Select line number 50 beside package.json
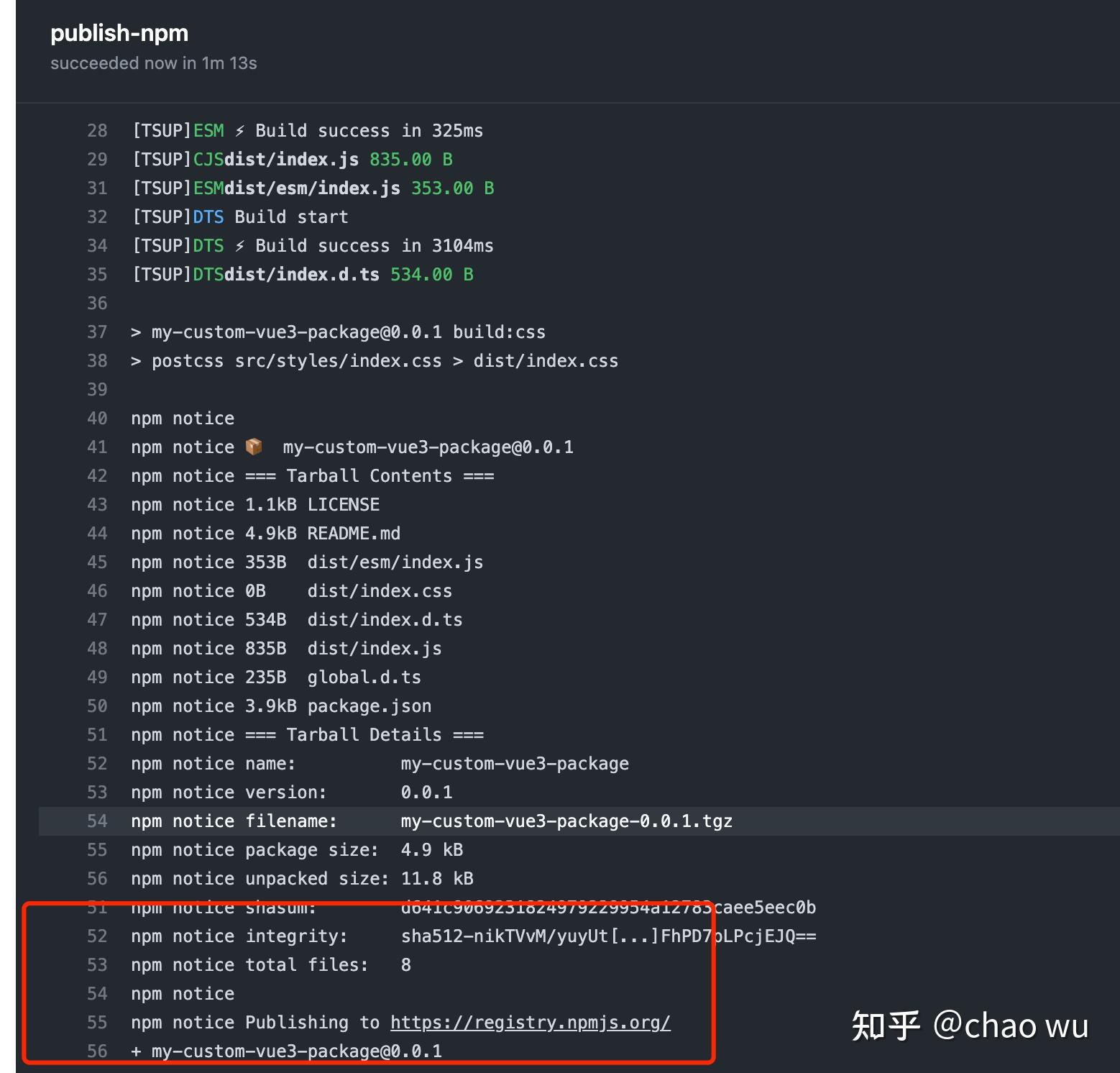The image size is (1120, 1073). pyautogui.click(x=97, y=706)
